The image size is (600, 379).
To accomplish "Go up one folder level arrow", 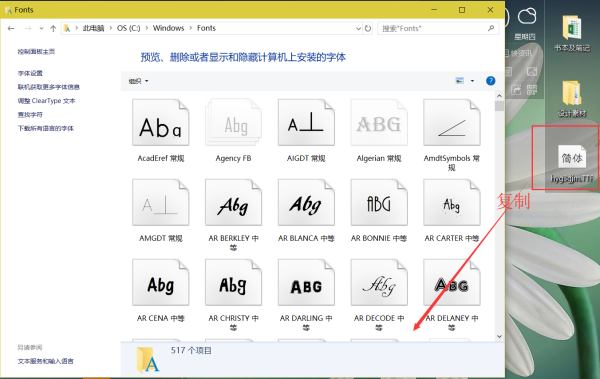I will click(x=53, y=28).
